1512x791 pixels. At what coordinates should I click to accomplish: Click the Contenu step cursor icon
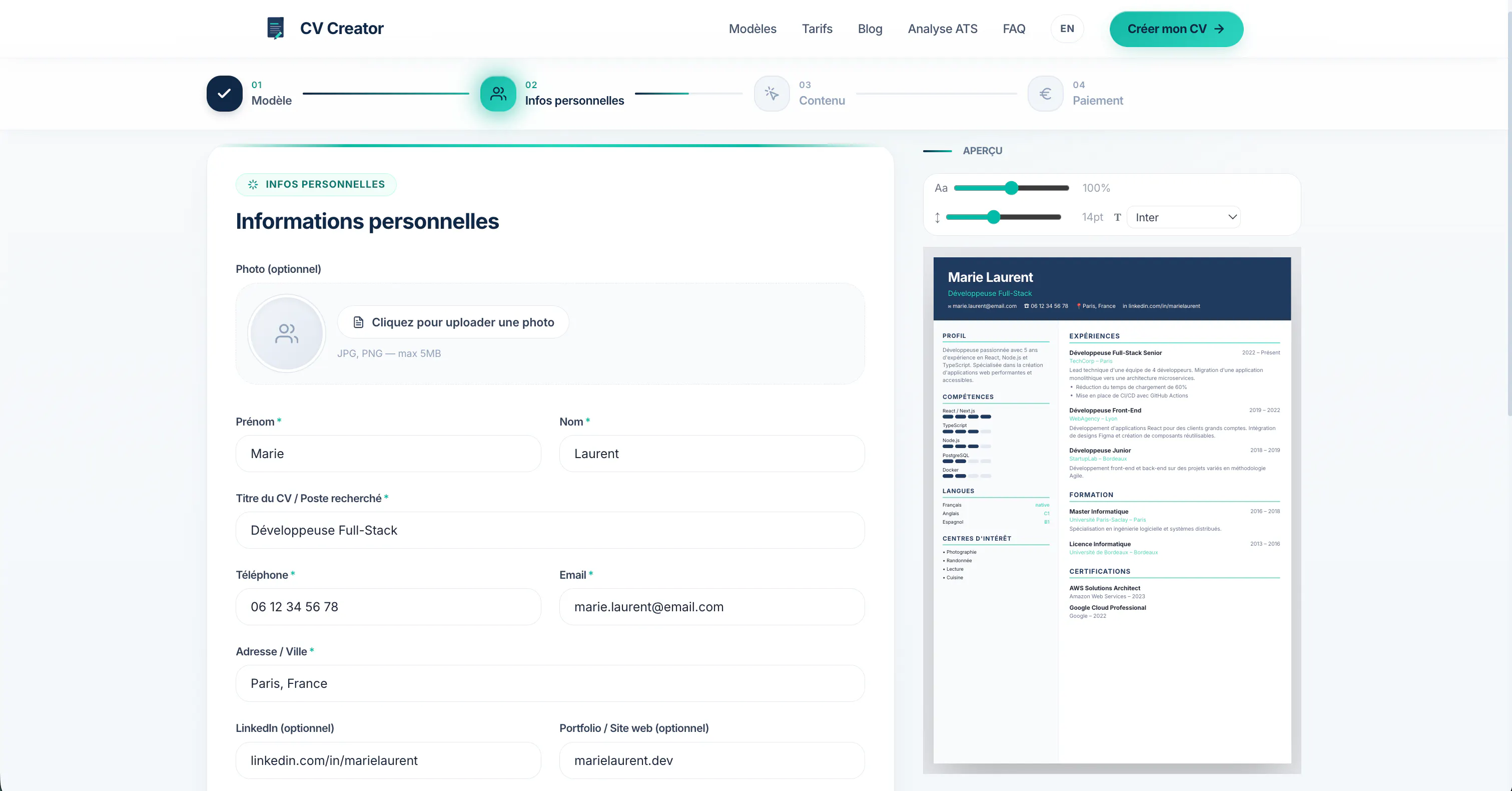point(772,94)
